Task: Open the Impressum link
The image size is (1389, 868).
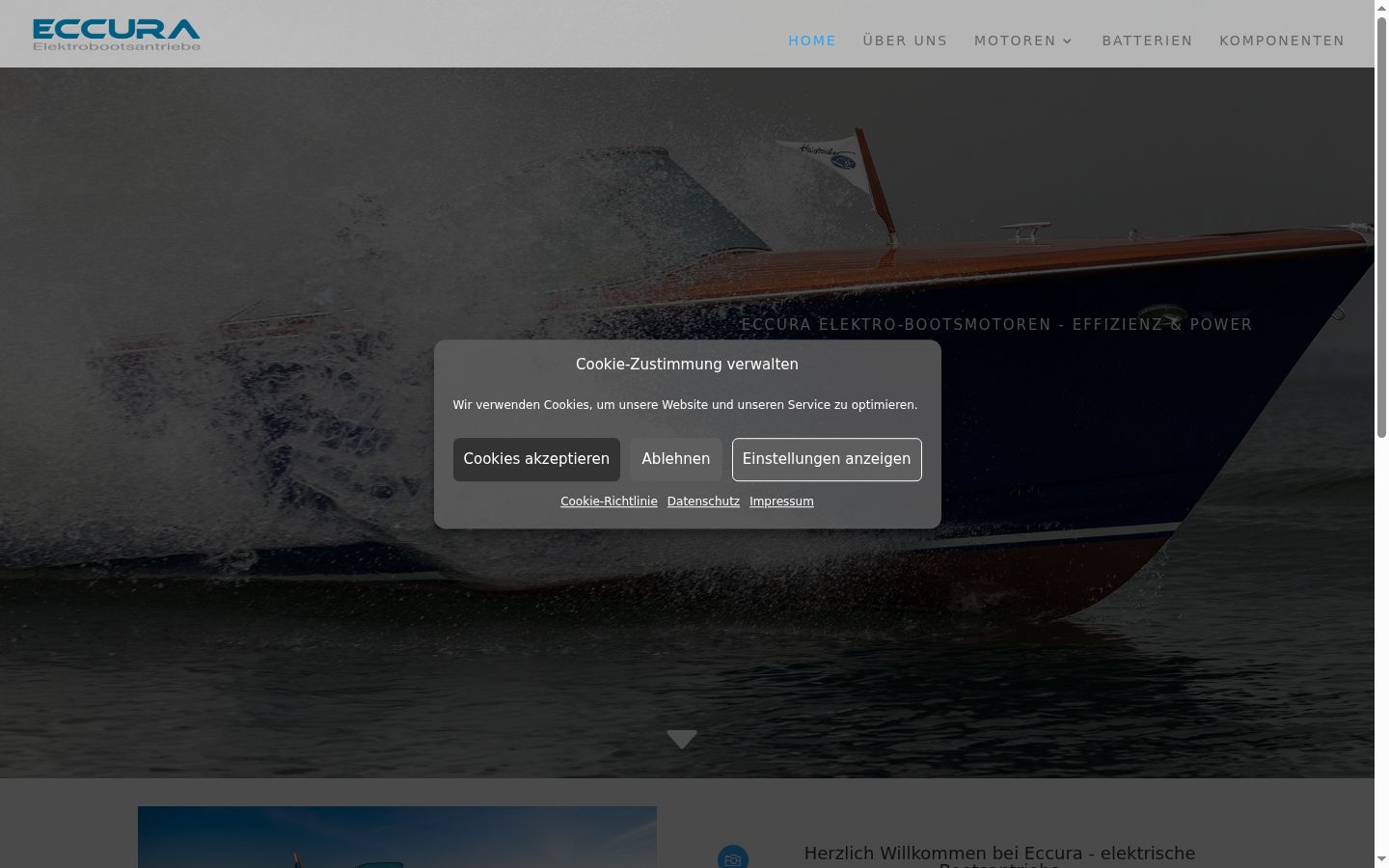Action: point(781,502)
